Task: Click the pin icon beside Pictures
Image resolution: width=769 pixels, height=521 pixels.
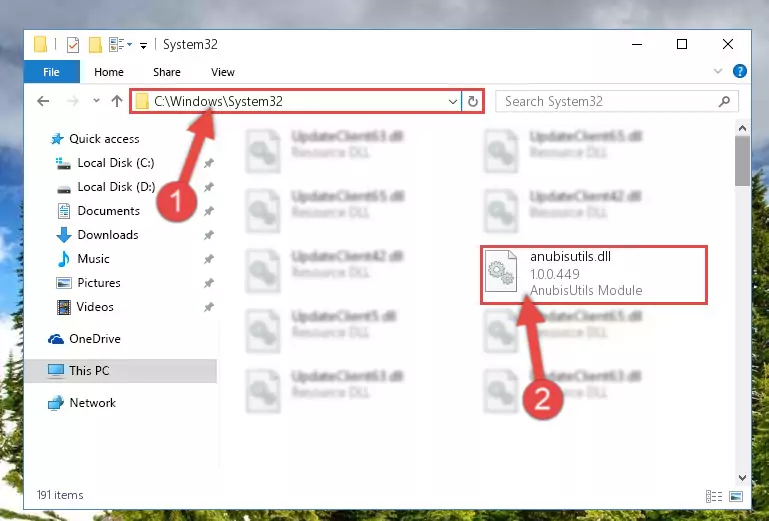Action: click(209, 283)
